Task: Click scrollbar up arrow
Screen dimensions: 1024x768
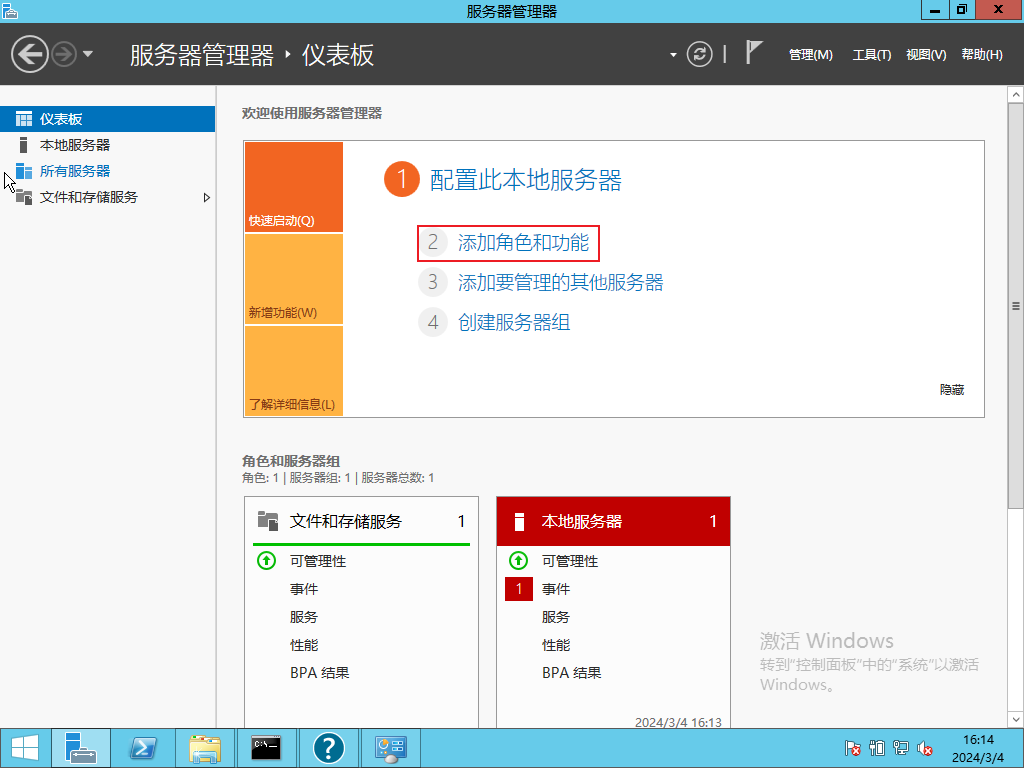Action: coord(1016,95)
